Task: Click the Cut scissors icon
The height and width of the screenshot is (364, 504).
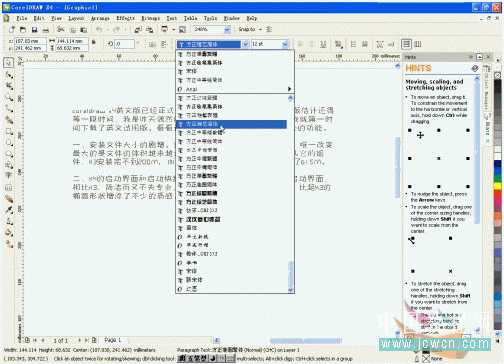Action: coord(61,30)
